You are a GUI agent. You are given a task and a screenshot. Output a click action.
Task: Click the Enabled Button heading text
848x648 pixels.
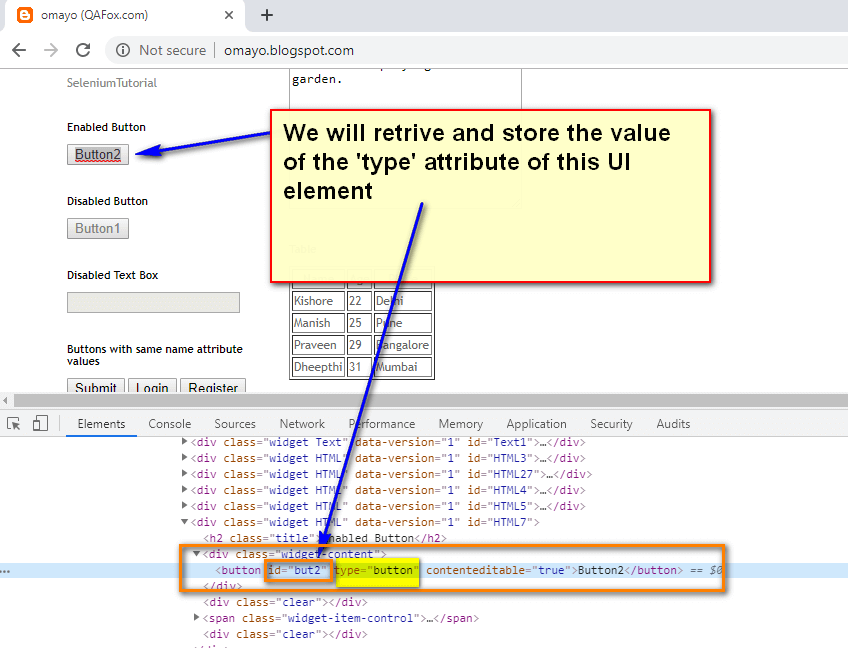pos(107,127)
